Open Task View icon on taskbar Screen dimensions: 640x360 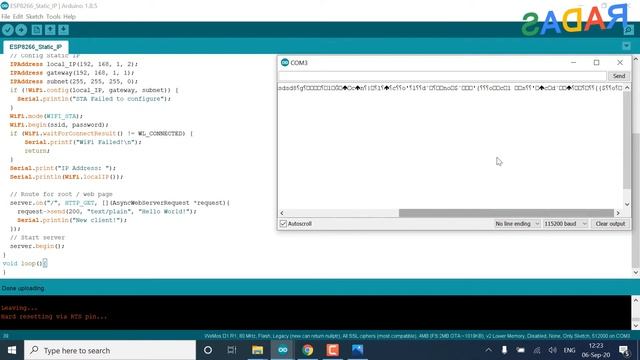232,350
